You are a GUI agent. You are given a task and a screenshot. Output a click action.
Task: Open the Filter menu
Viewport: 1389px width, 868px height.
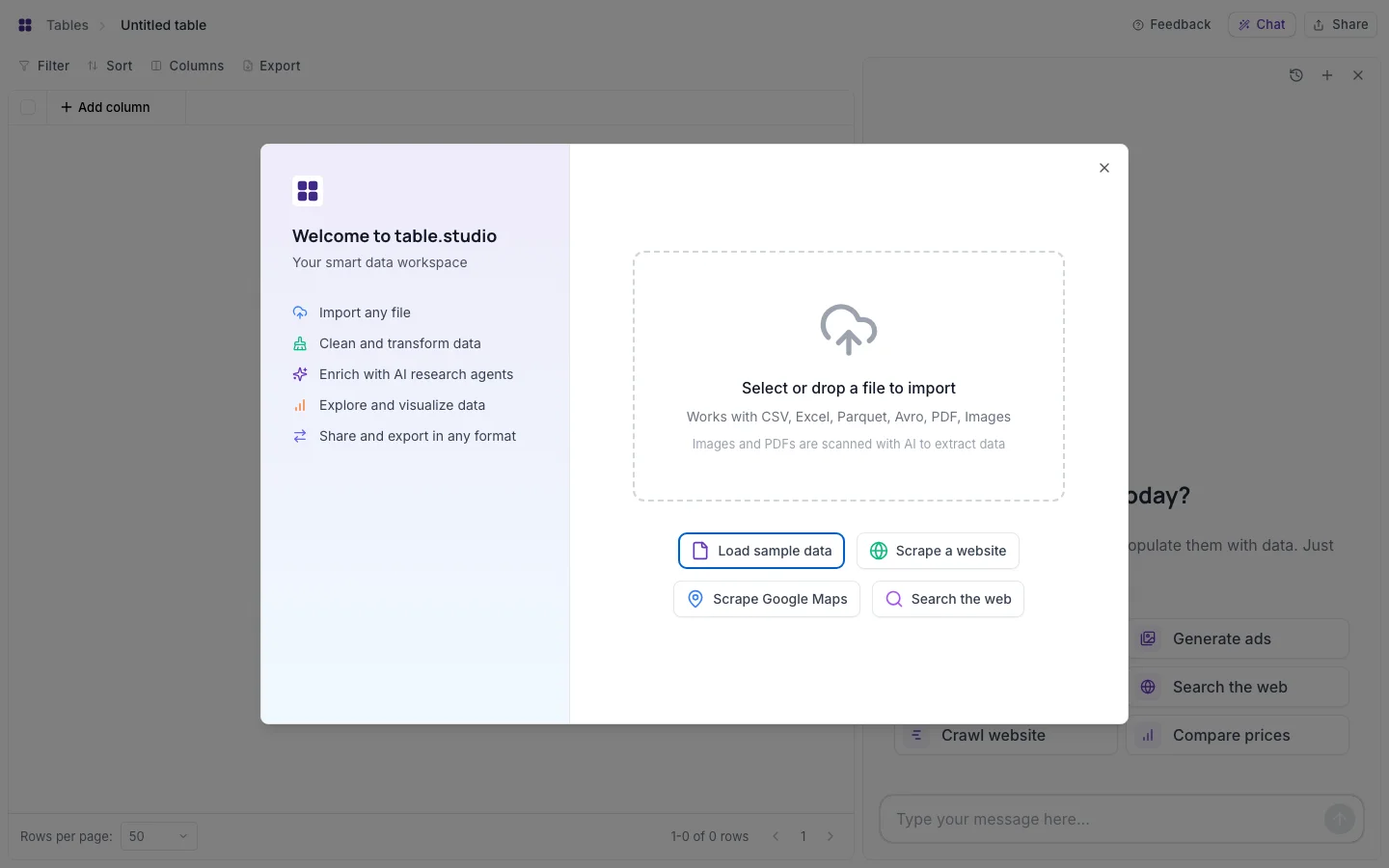click(44, 66)
